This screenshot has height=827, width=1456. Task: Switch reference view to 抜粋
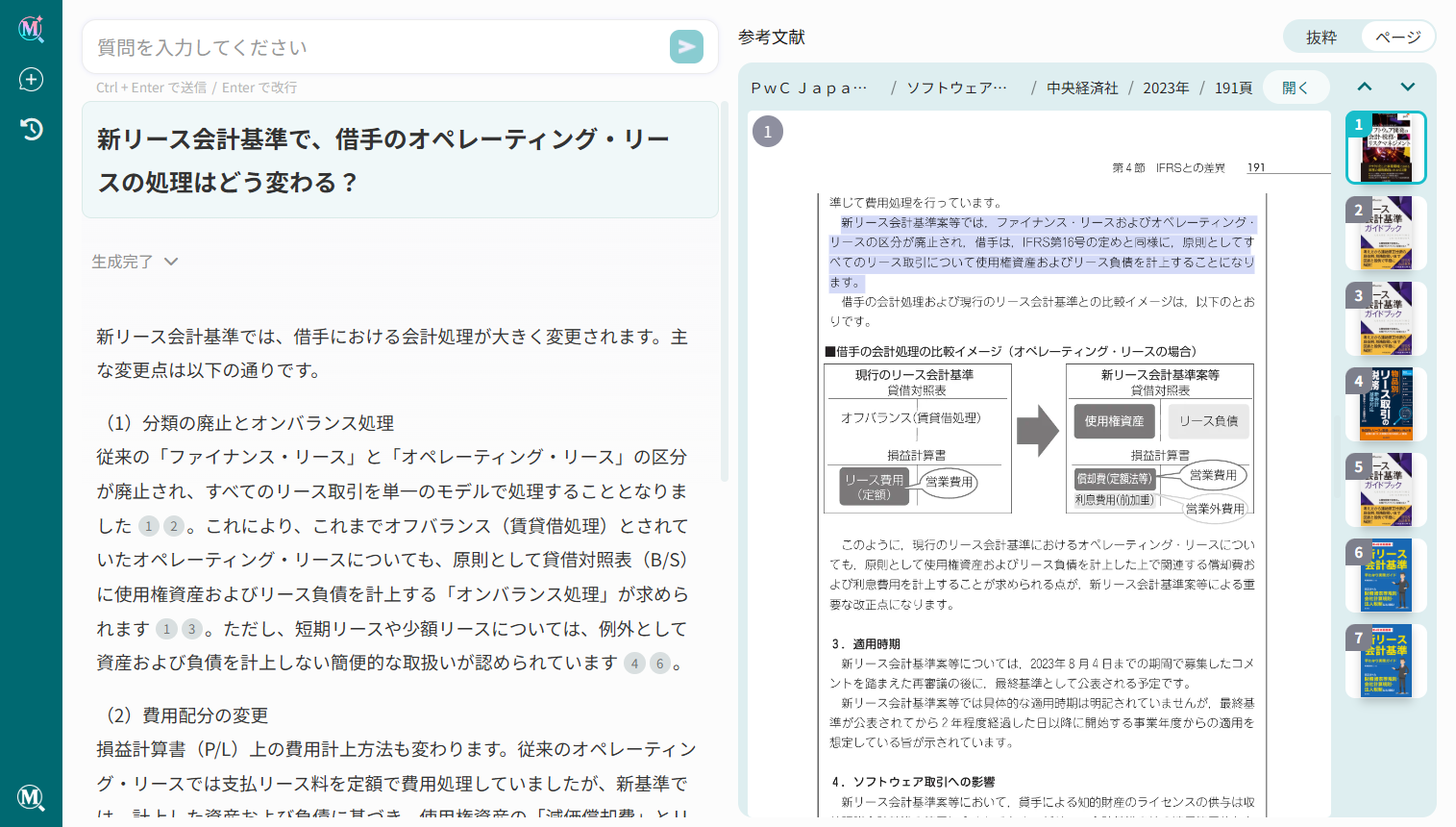pos(1321,37)
